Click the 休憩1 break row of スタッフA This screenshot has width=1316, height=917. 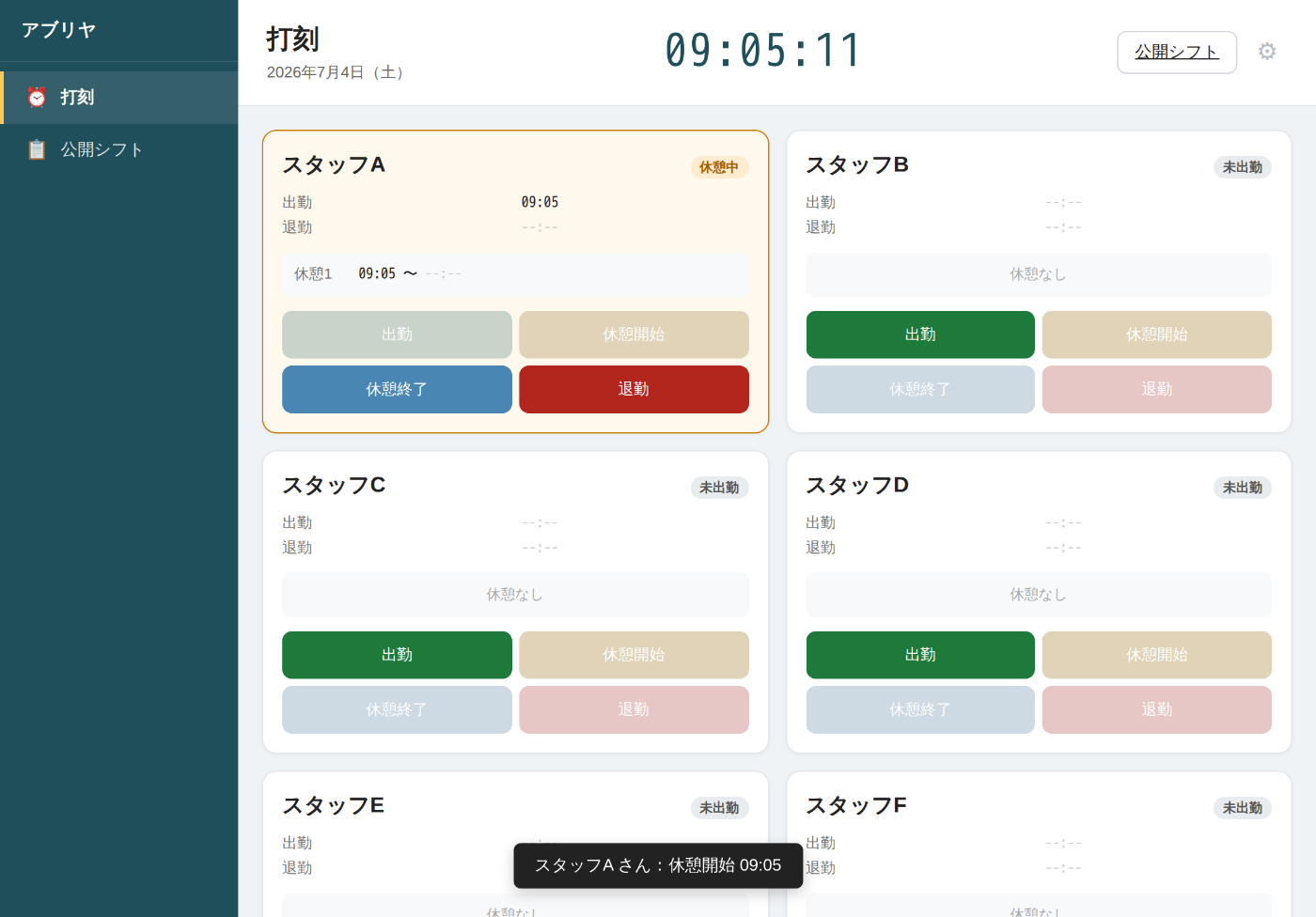515,274
